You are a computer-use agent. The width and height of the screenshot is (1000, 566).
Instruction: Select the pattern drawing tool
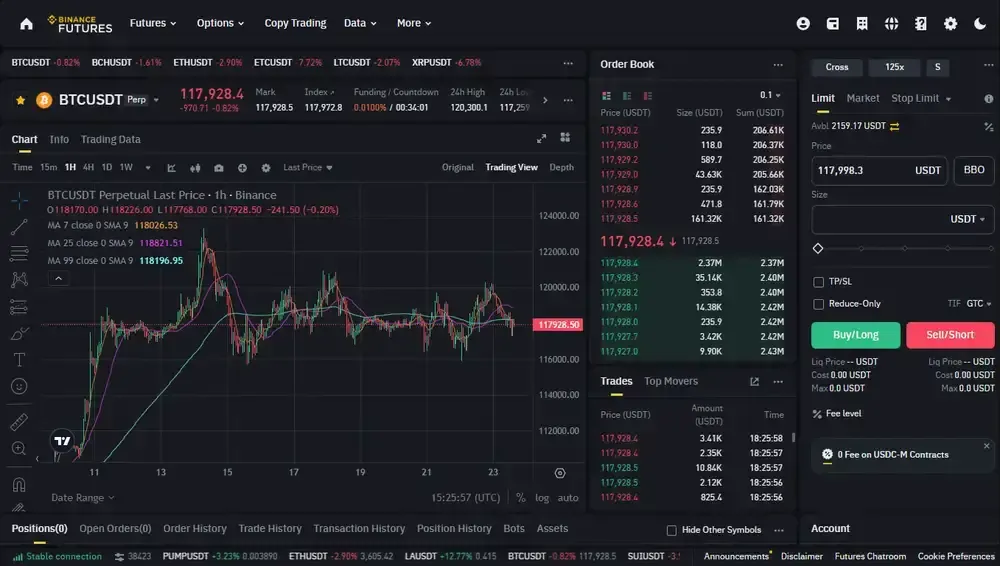[x=19, y=279]
